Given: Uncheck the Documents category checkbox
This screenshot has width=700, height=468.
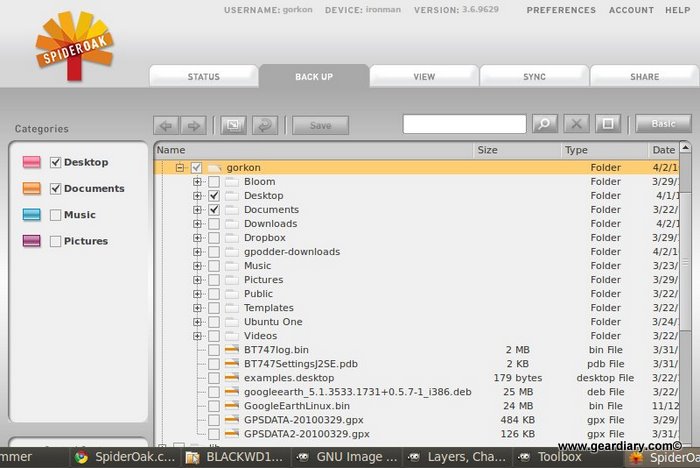Looking at the screenshot, I should 55,188.
